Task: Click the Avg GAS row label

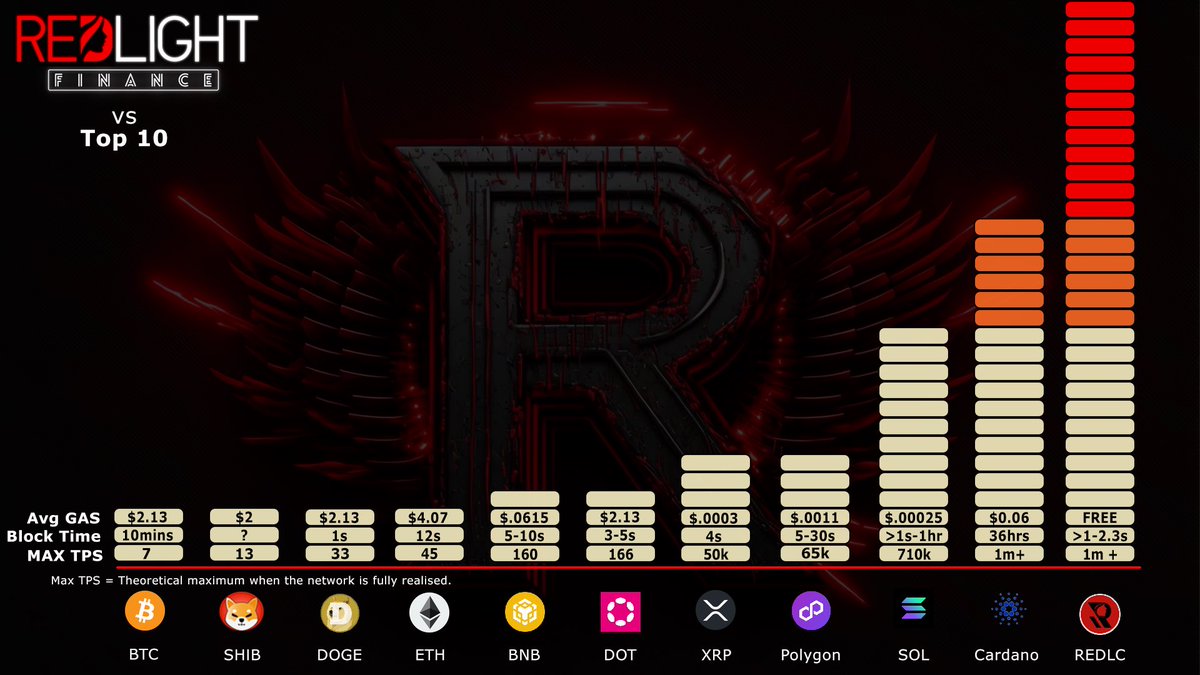Action: [x=66, y=518]
